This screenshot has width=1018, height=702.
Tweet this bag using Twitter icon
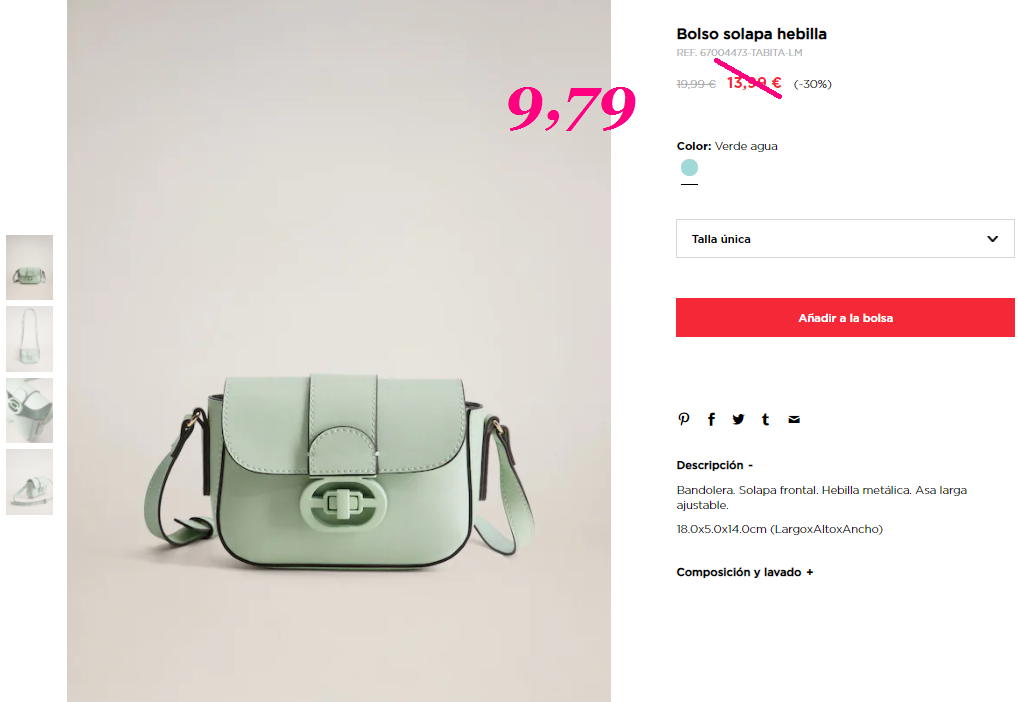[738, 420]
